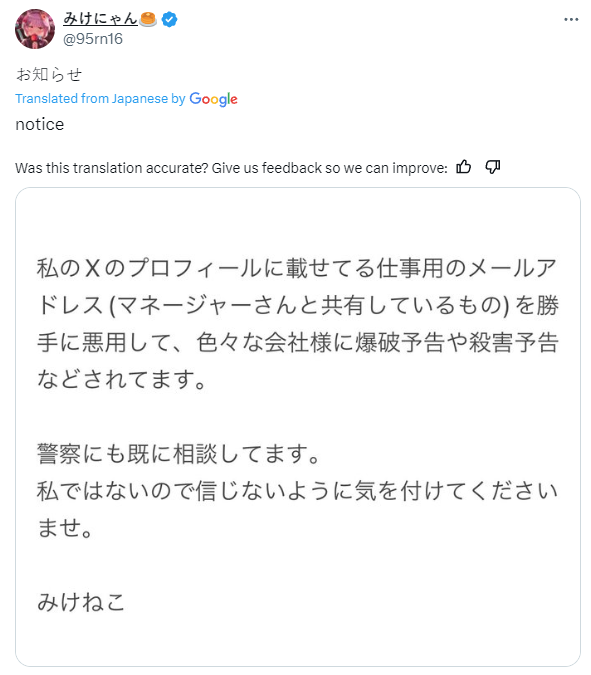Click the @95rn16 handle

[93, 39]
